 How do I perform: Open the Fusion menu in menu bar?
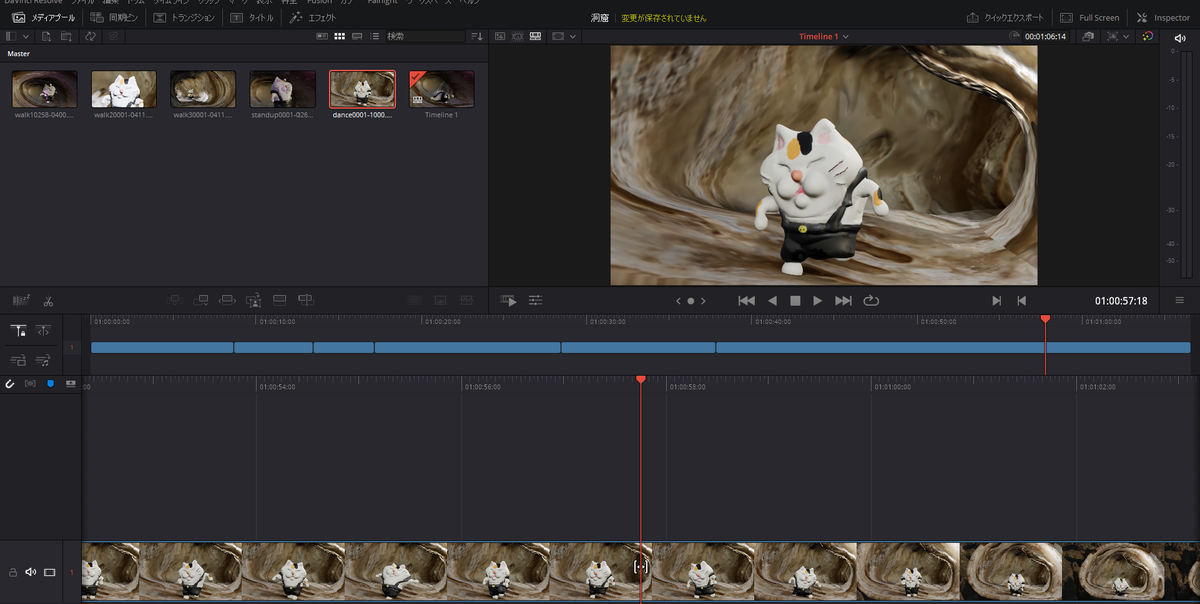(x=320, y=2)
